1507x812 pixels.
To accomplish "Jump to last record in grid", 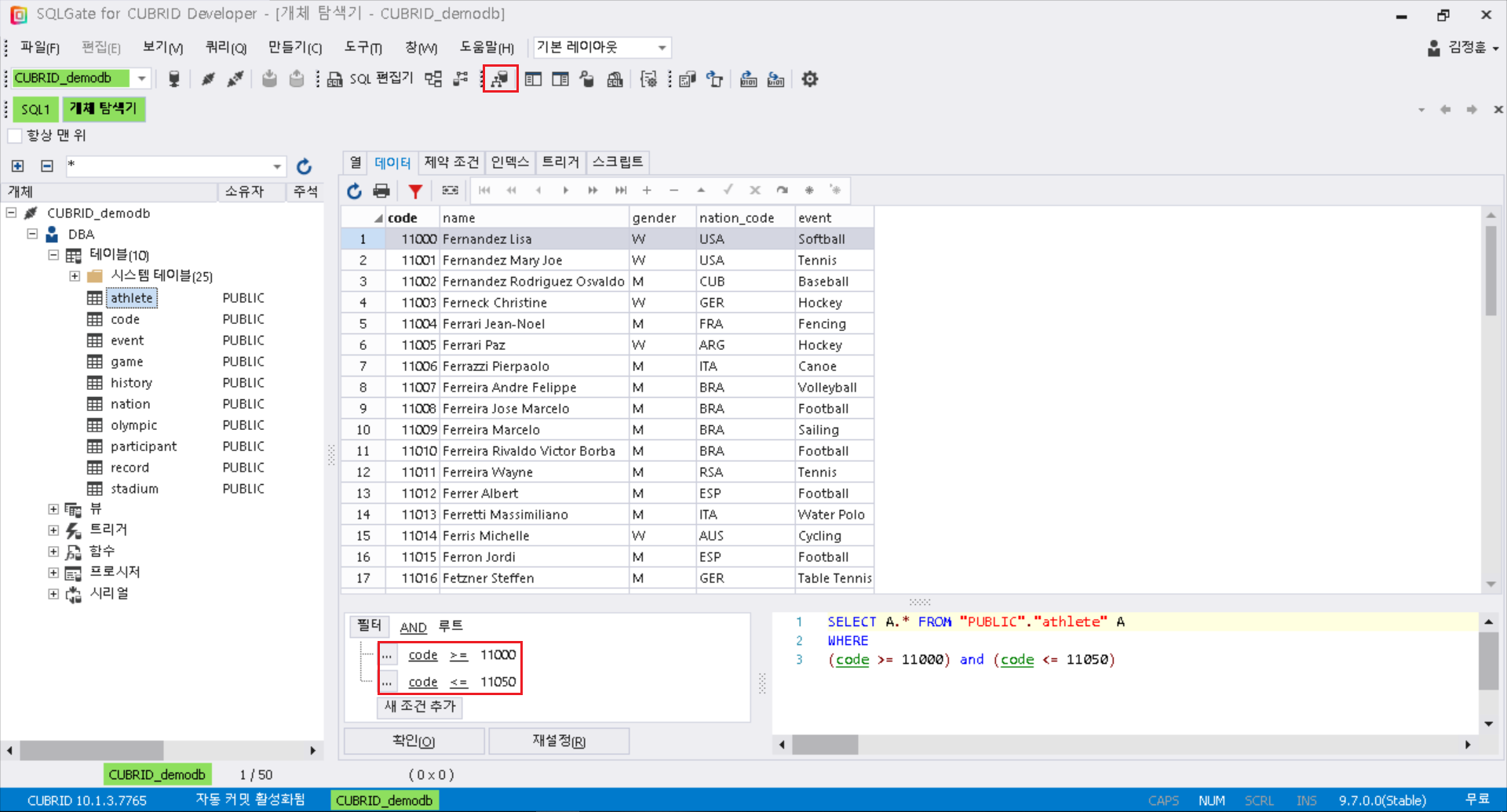I will (x=621, y=191).
